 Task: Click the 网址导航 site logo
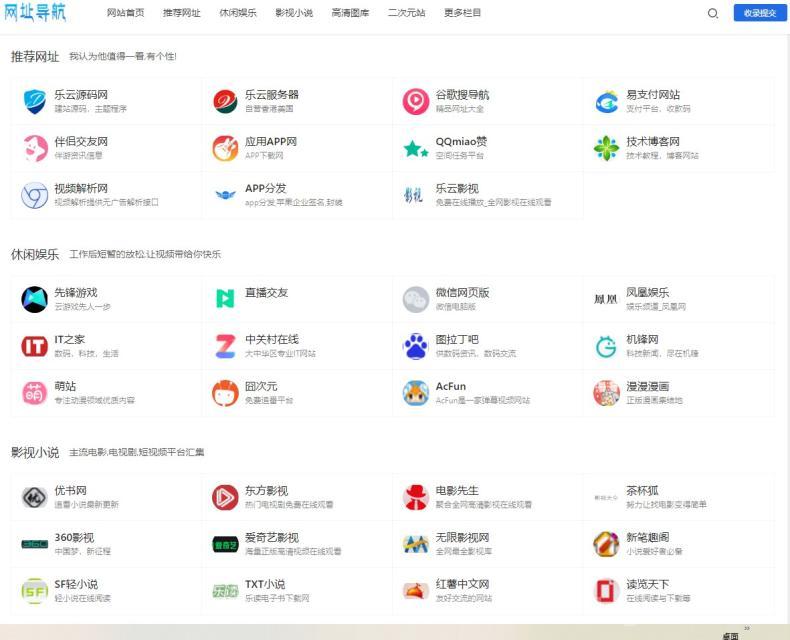pos(36,13)
